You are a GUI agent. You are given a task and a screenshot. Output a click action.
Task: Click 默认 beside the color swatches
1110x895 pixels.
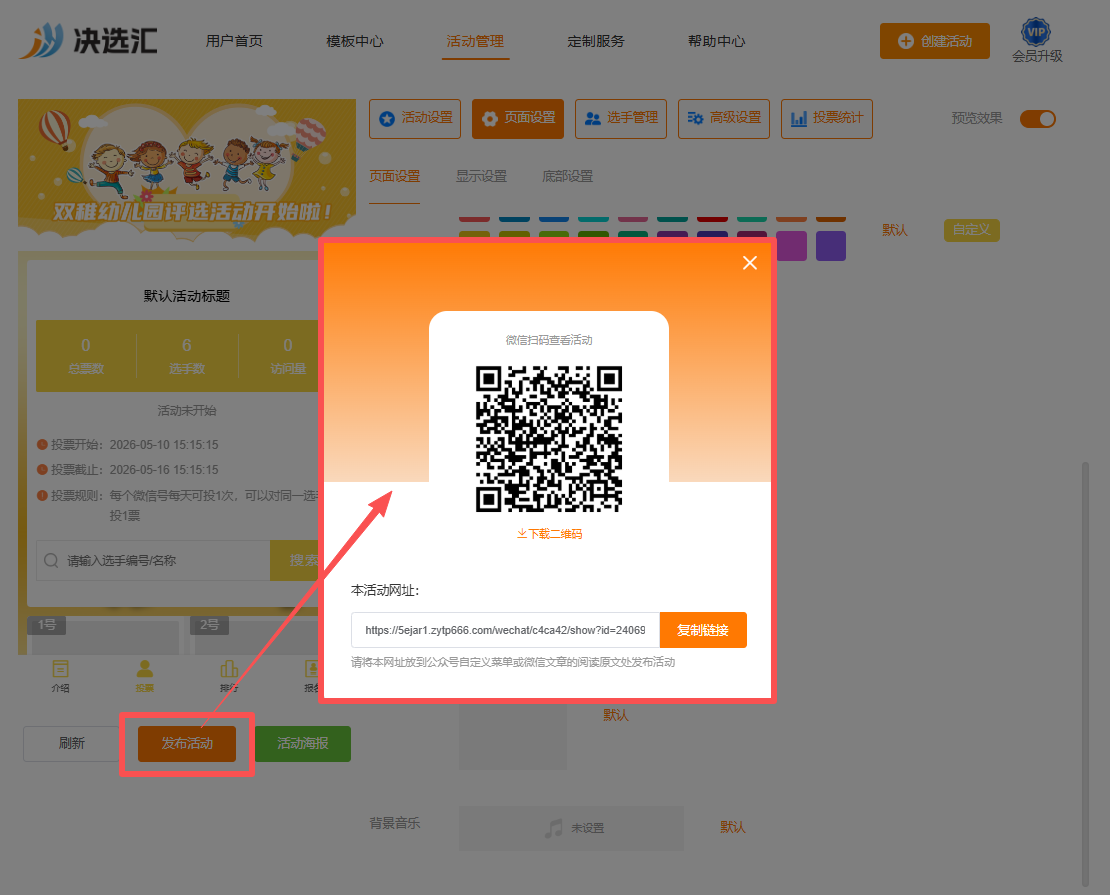click(895, 230)
